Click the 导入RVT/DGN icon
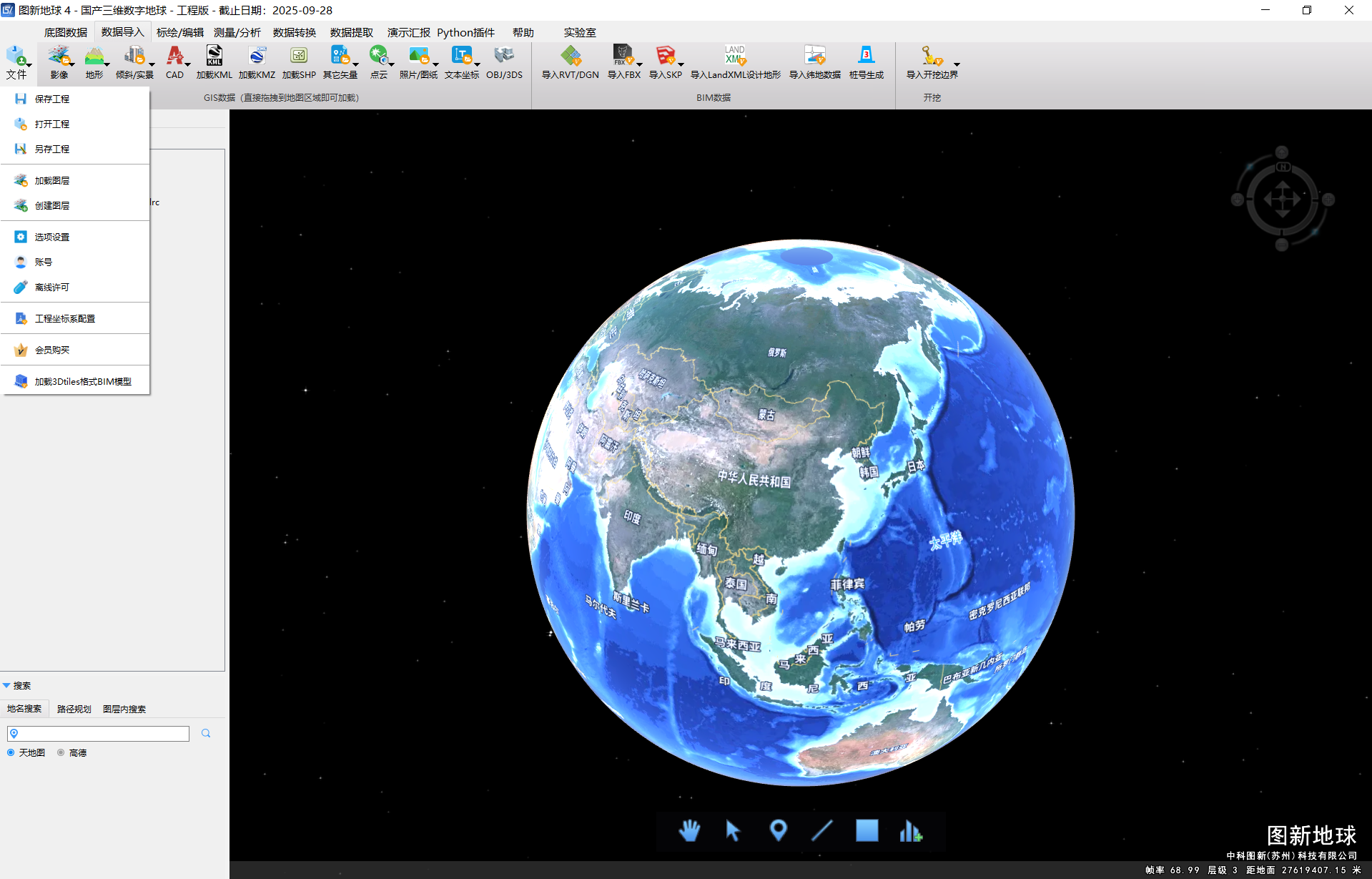The image size is (1372, 879). pyautogui.click(x=571, y=56)
